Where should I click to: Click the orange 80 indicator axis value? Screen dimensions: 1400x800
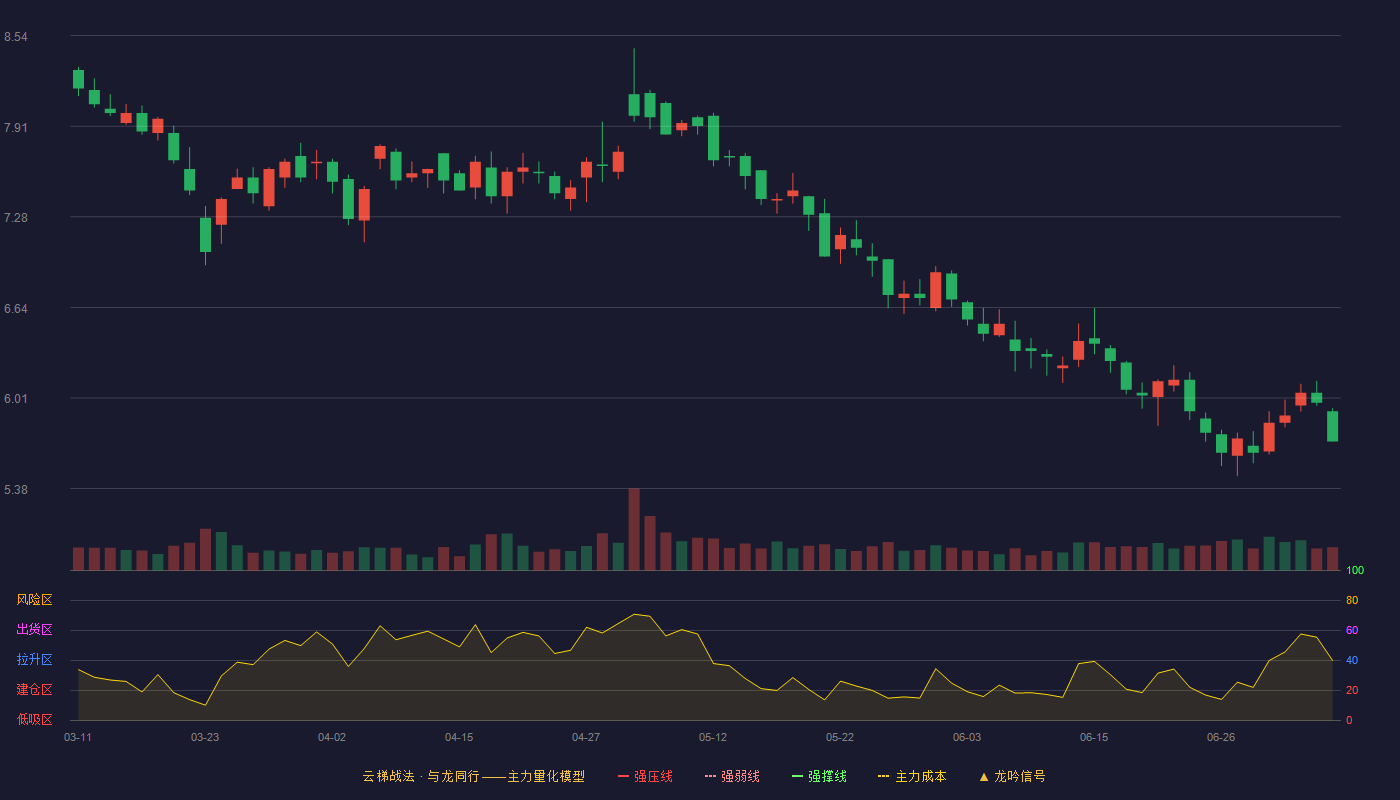point(1352,600)
